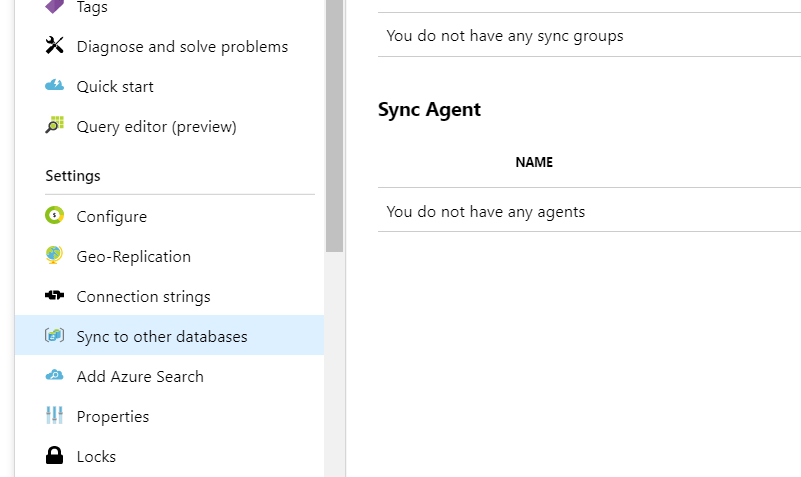The height and width of the screenshot is (477, 801).
Task: Click the sidebar vertical scrollbar thumb
Action: (334, 126)
